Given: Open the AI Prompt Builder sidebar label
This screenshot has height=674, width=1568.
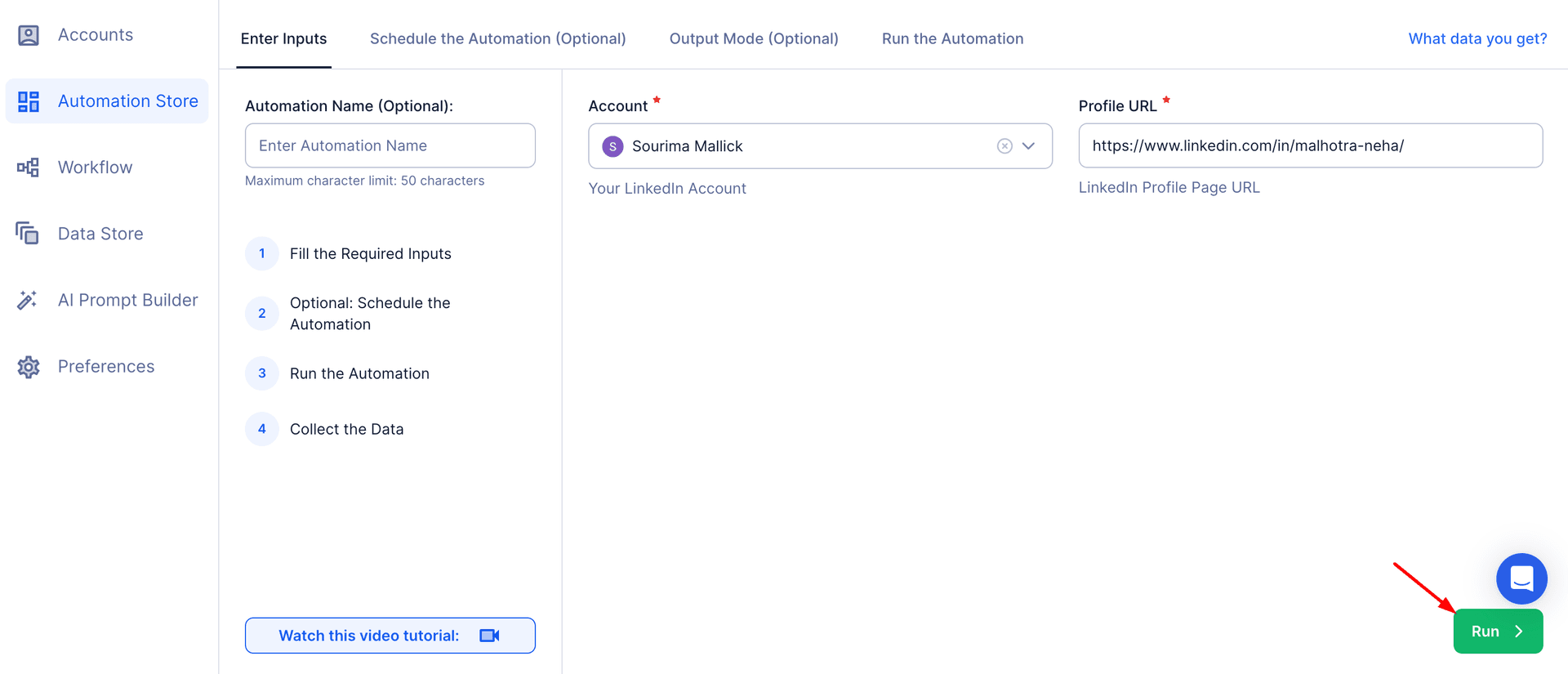Looking at the screenshot, I should 128,300.
